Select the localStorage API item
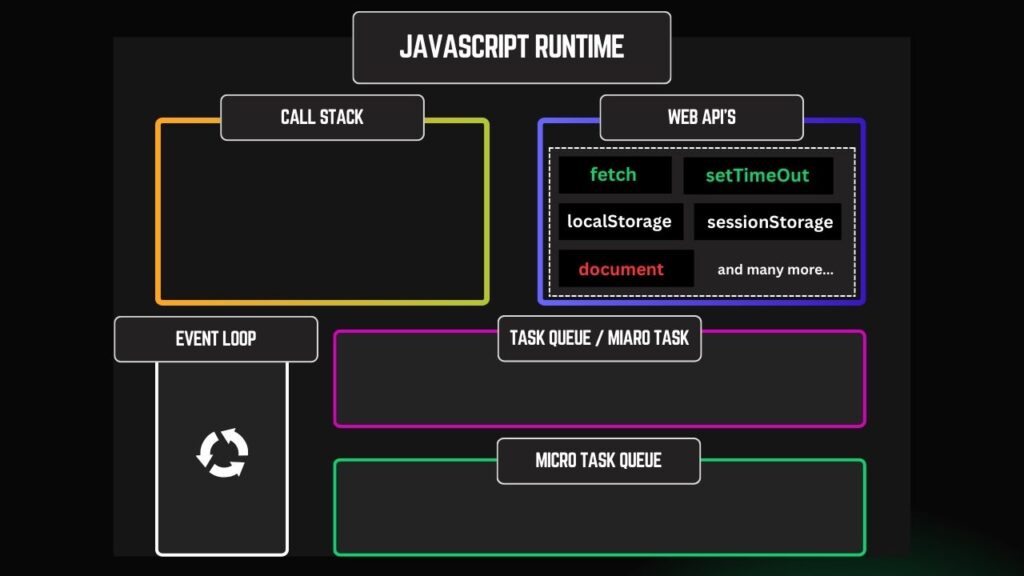Viewport: 1024px width, 576px height. pyautogui.click(x=619, y=221)
